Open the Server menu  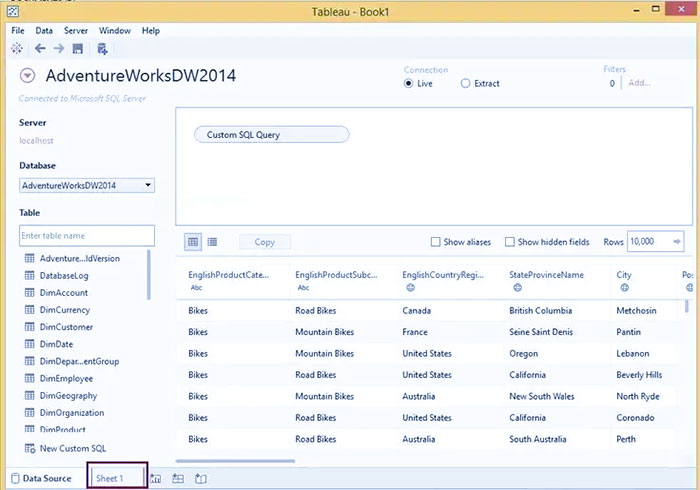(76, 31)
